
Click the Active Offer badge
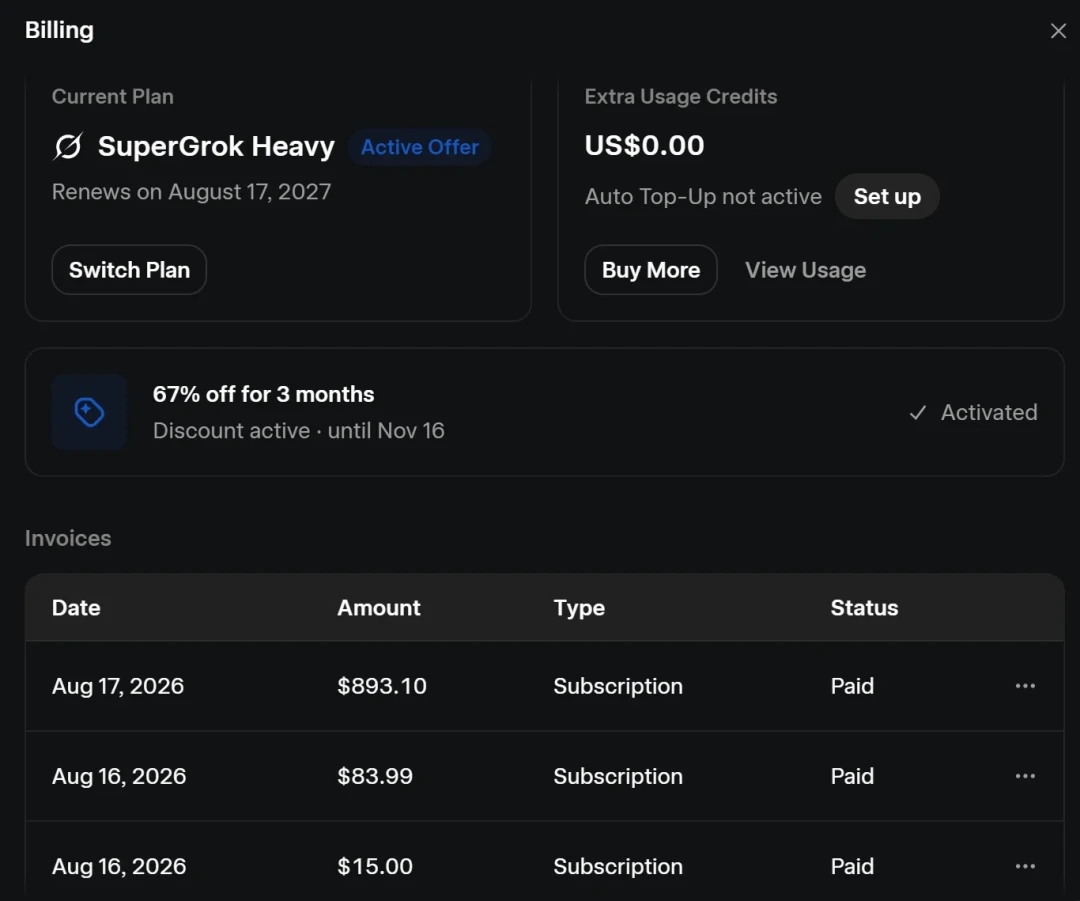point(419,147)
